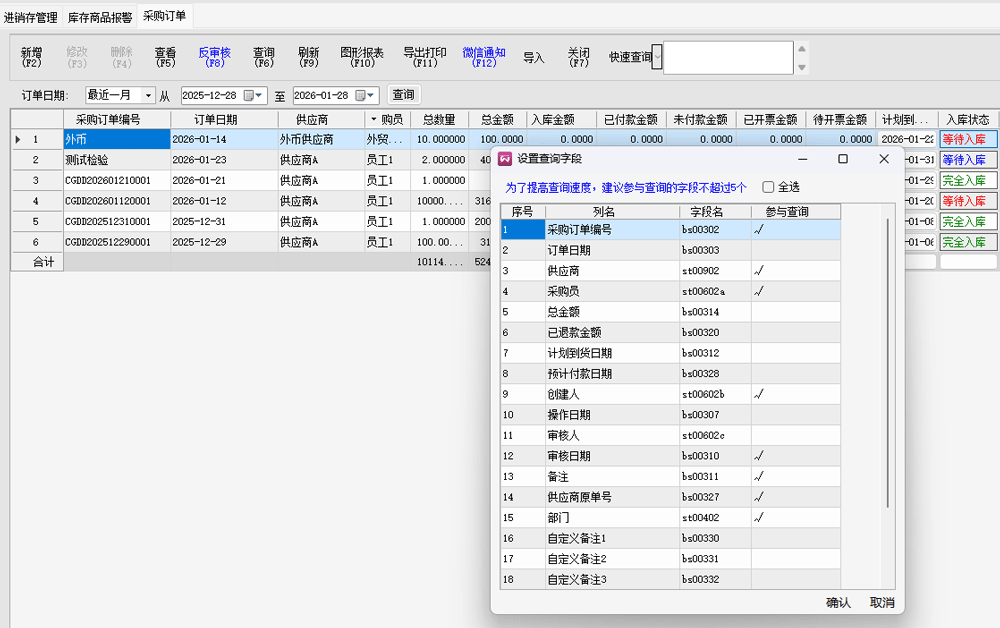The image size is (1000, 628).
Task: Click 查看 (F5) in the toolbar
Action: pos(165,57)
